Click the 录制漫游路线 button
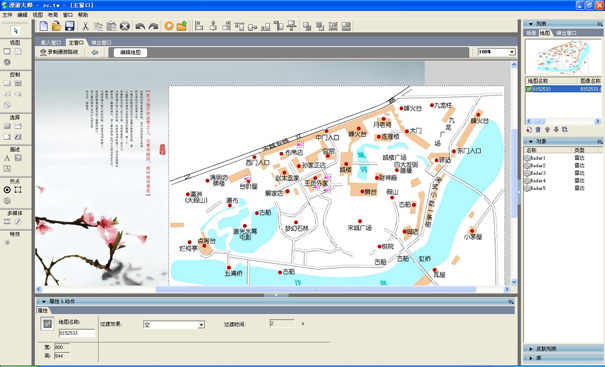This screenshot has width=605, height=367. pos(59,52)
